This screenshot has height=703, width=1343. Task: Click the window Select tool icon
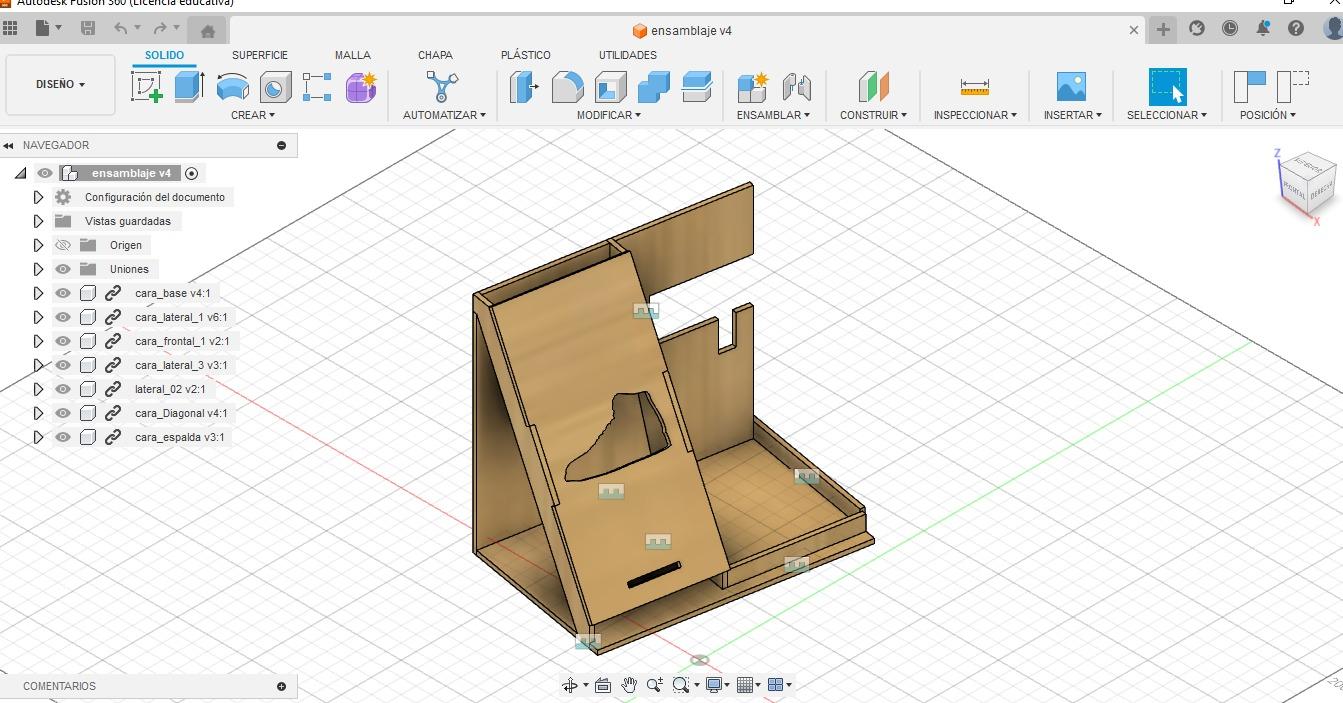(1167, 86)
